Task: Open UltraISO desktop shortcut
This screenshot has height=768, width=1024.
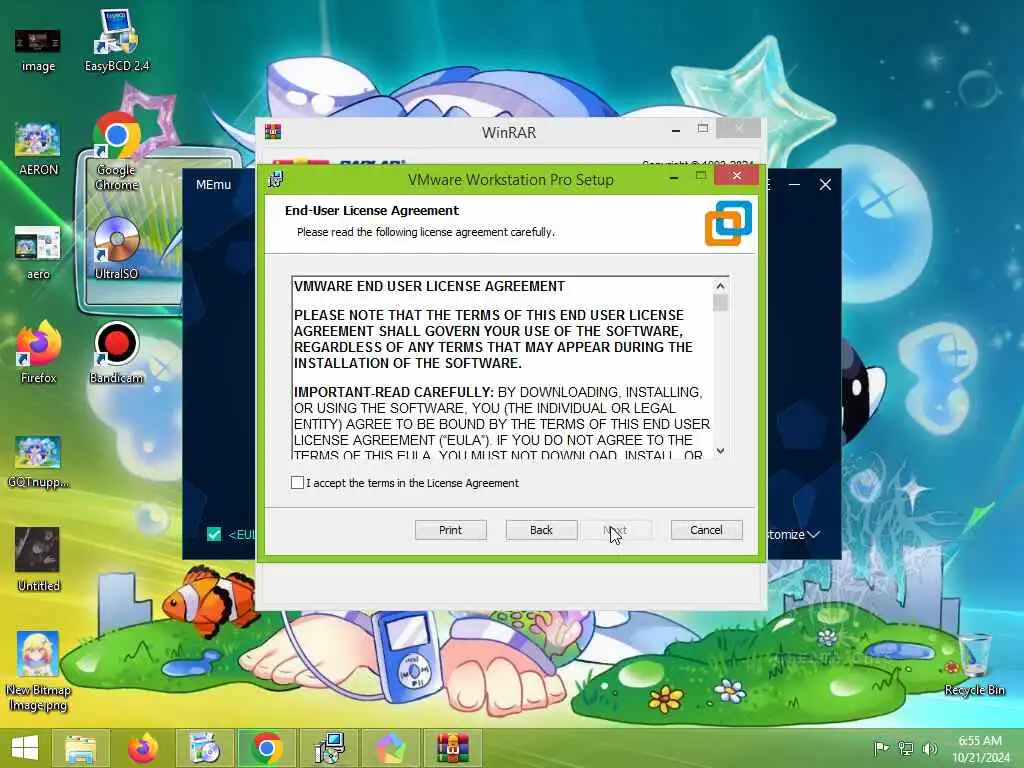Action: (117, 248)
